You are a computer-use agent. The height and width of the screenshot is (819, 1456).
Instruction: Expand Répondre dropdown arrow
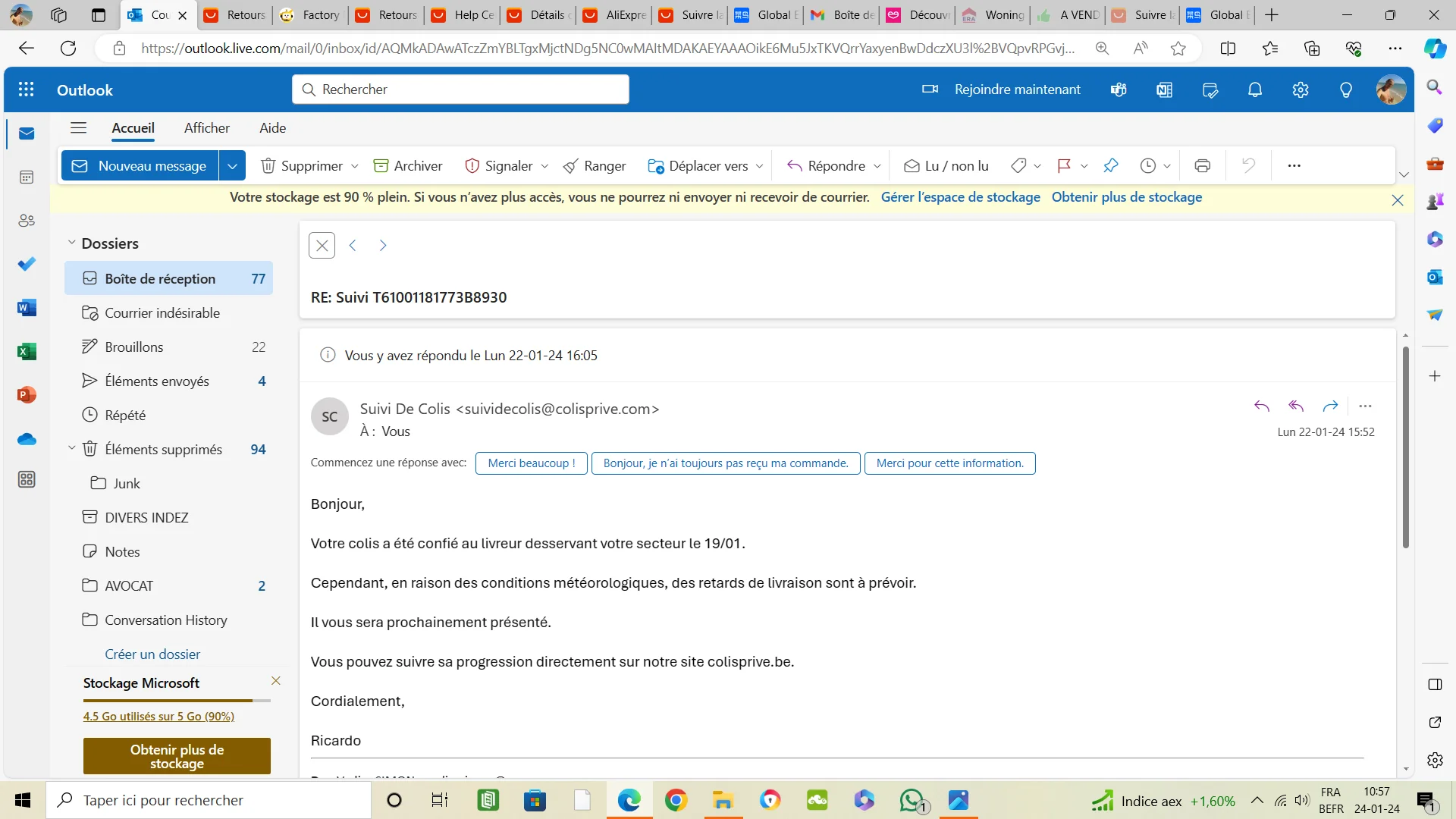coord(877,165)
